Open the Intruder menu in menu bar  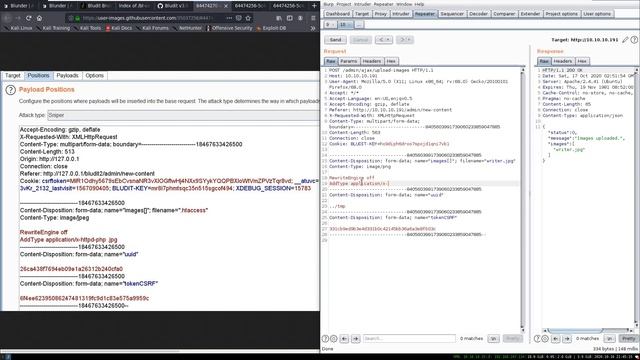pyautogui.click(x=362, y=4)
